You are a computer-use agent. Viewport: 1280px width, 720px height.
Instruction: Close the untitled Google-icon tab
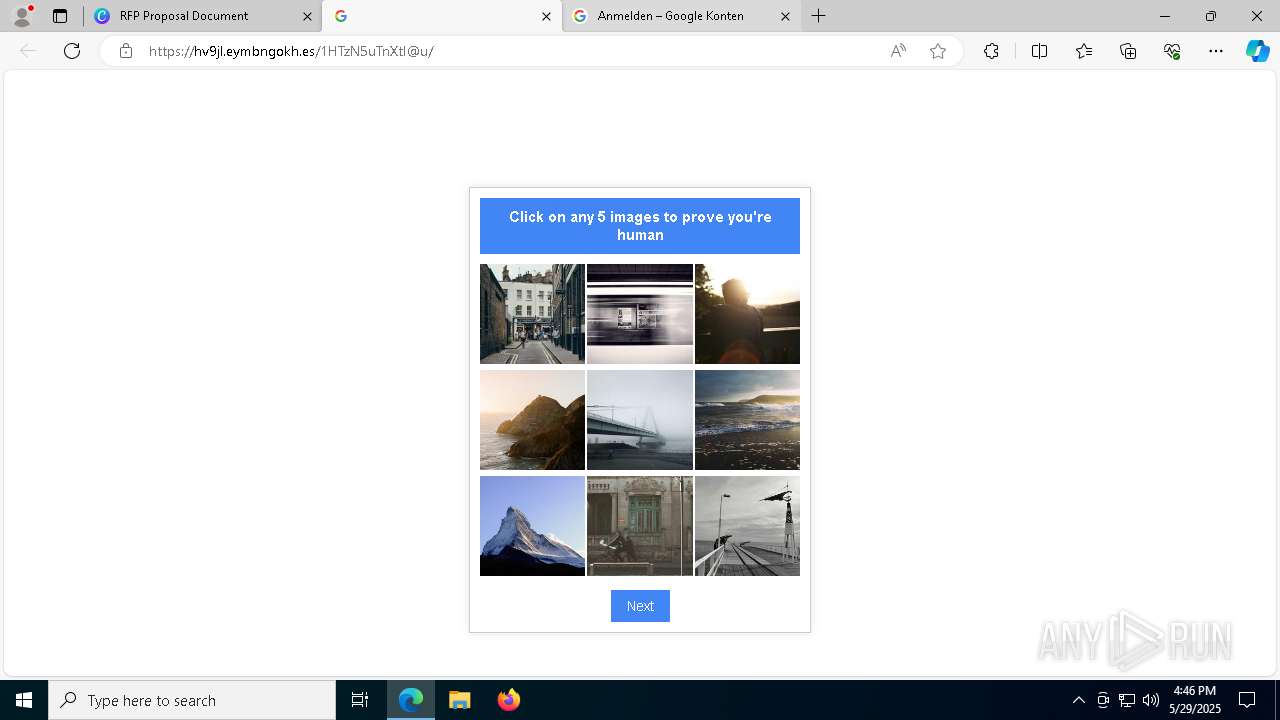coord(546,16)
